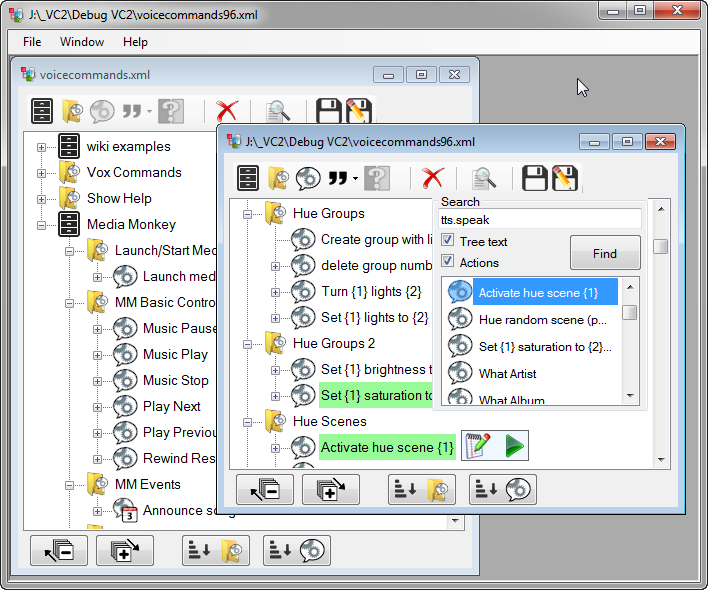The image size is (708, 590).
Task: Select Hue random scene search result
Action: (542, 320)
